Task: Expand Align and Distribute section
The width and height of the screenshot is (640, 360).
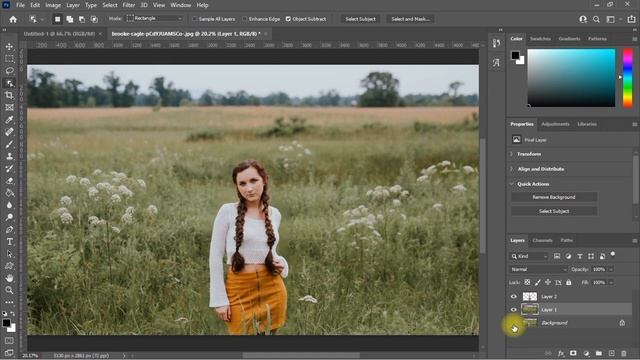Action: 511,169
